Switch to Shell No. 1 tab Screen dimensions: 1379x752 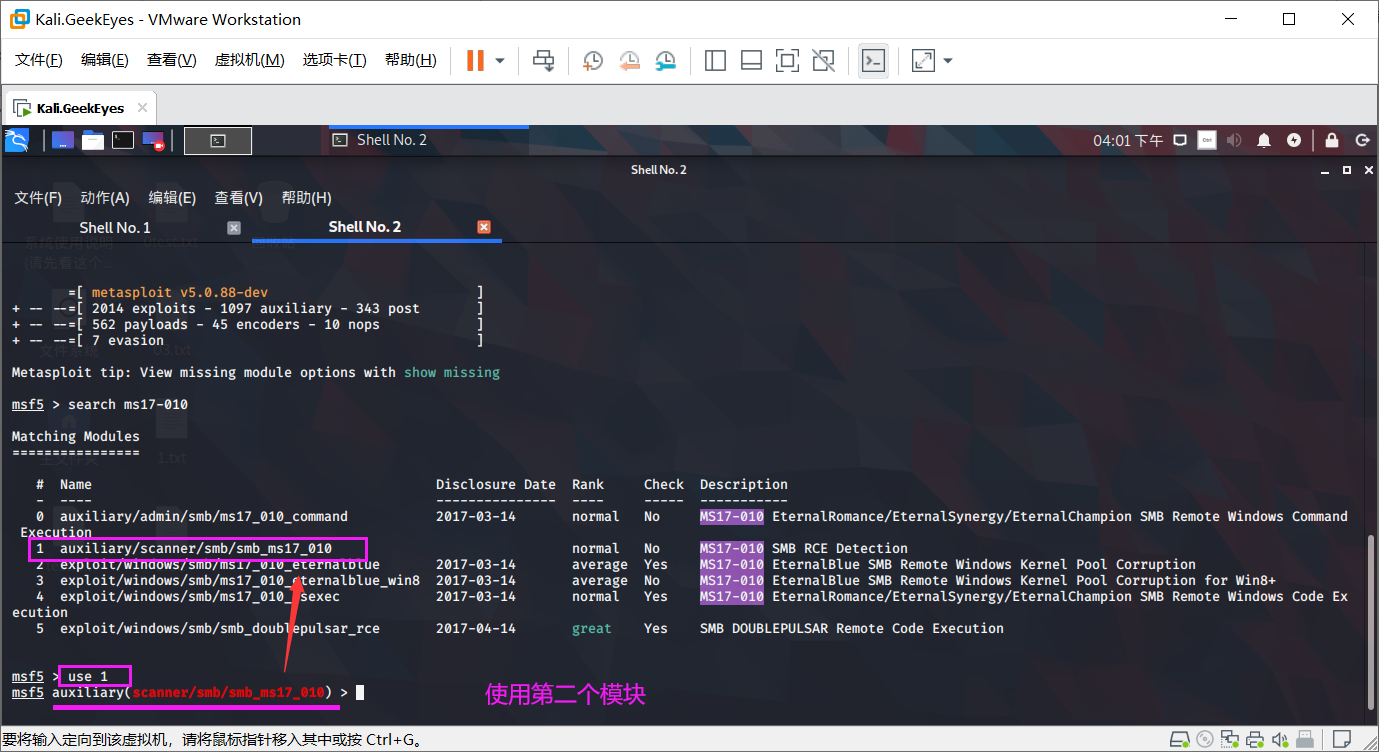click(115, 227)
